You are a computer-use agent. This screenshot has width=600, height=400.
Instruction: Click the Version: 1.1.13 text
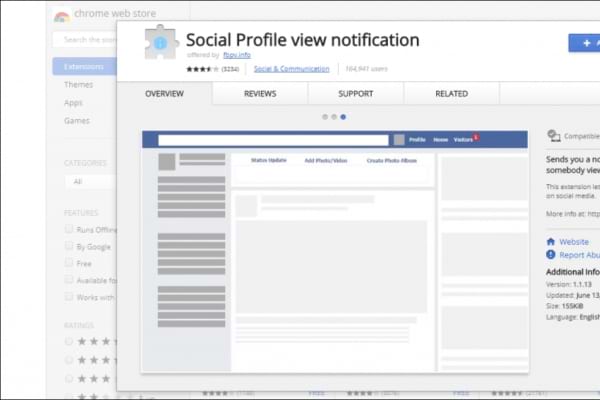click(x=569, y=284)
